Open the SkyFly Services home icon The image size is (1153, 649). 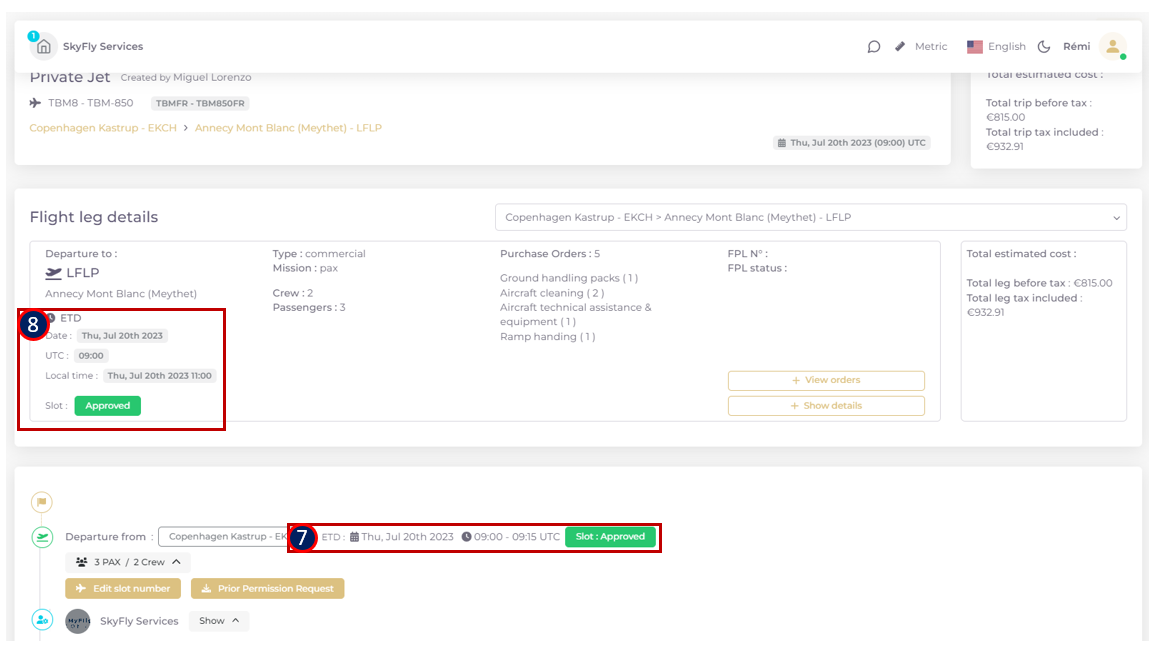click(x=43, y=46)
